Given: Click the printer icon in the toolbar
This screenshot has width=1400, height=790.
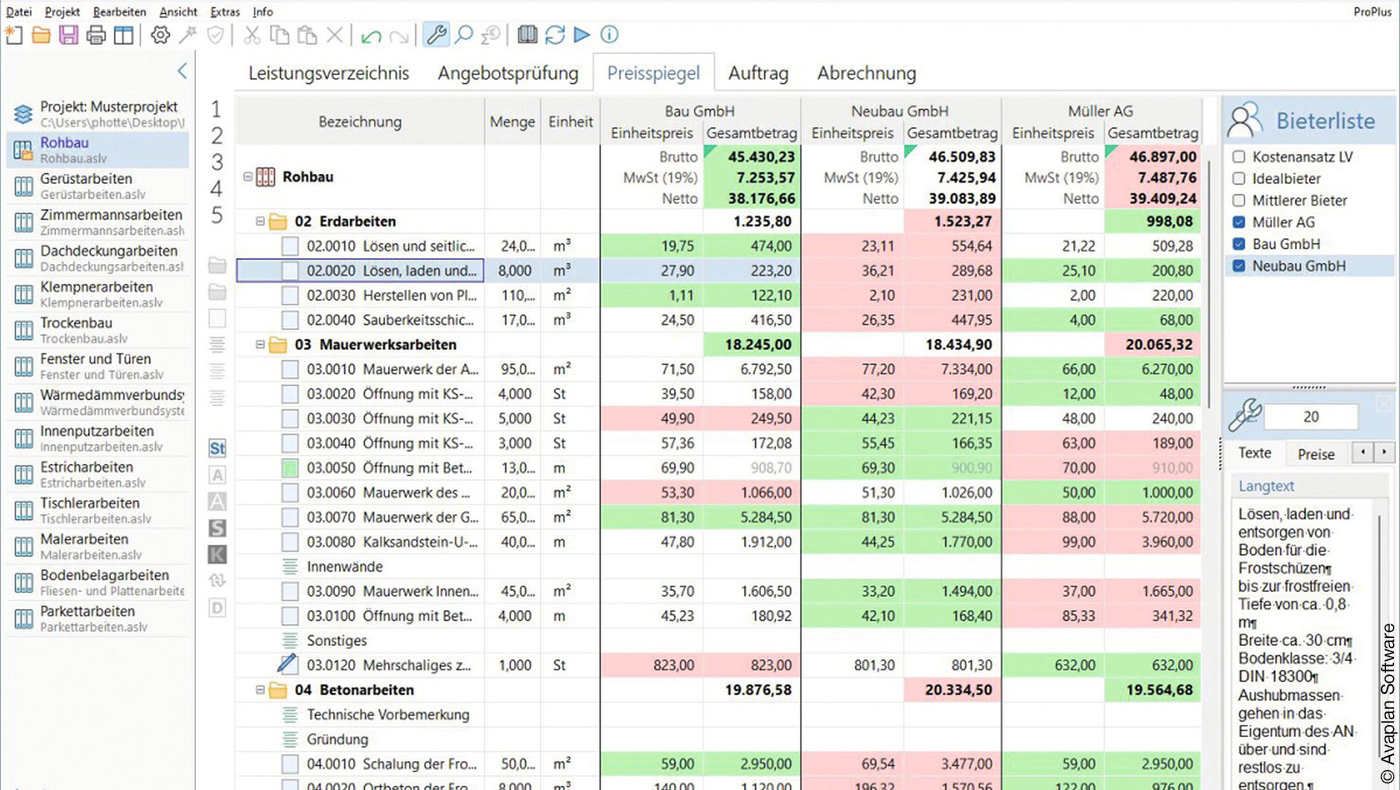Looking at the screenshot, I should [96, 34].
